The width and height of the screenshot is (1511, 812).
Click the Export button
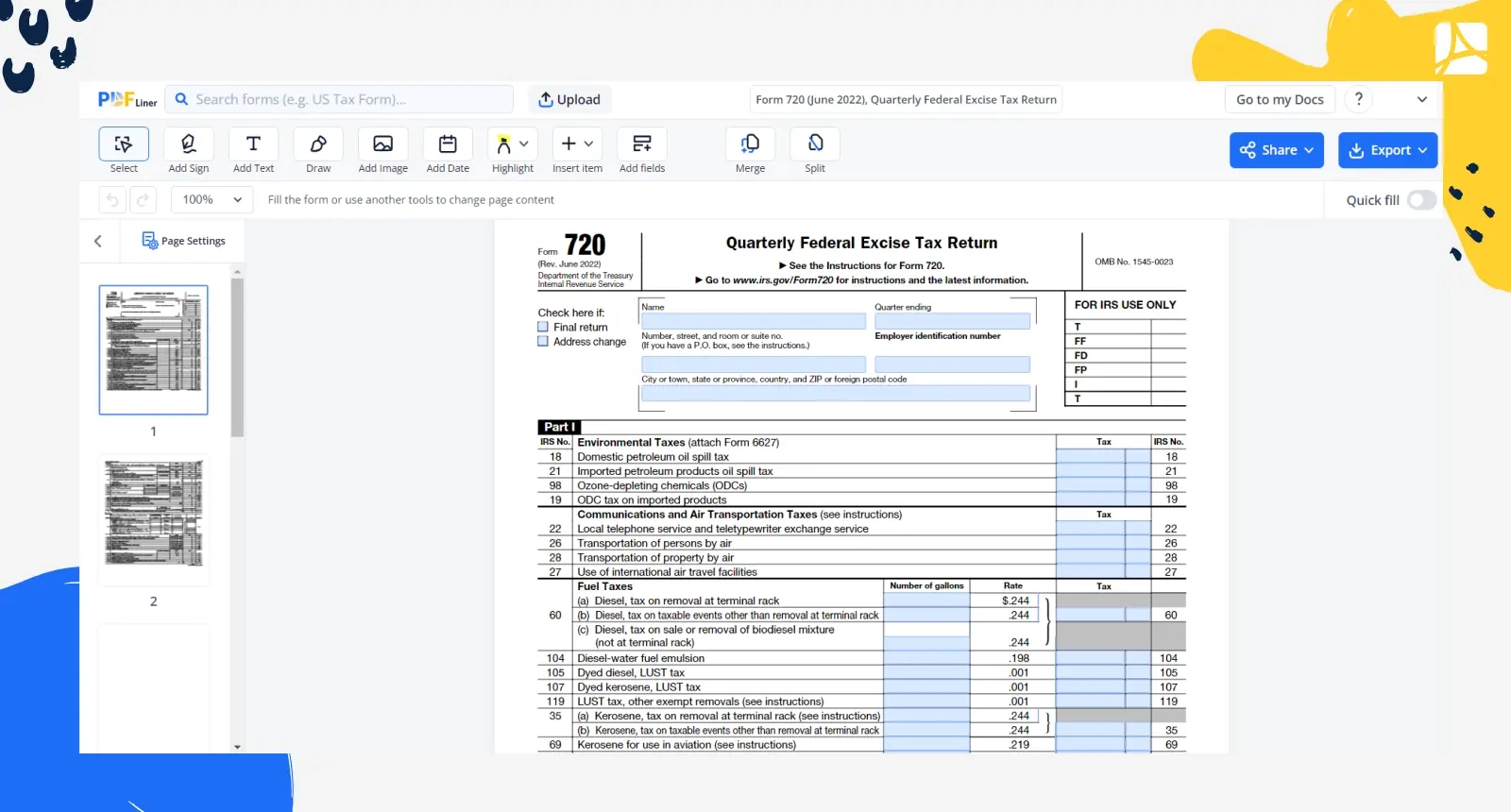click(x=1388, y=150)
